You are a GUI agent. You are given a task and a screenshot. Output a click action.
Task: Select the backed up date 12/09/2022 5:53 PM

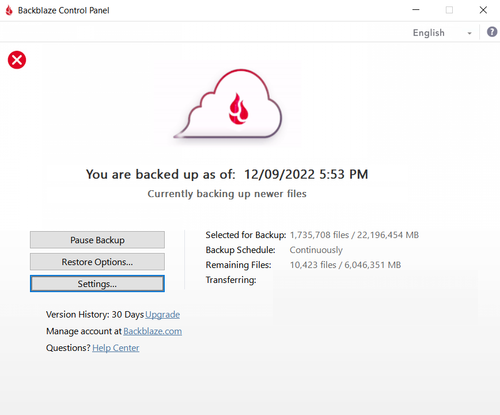pyautogui.click(x=306, y=174)
